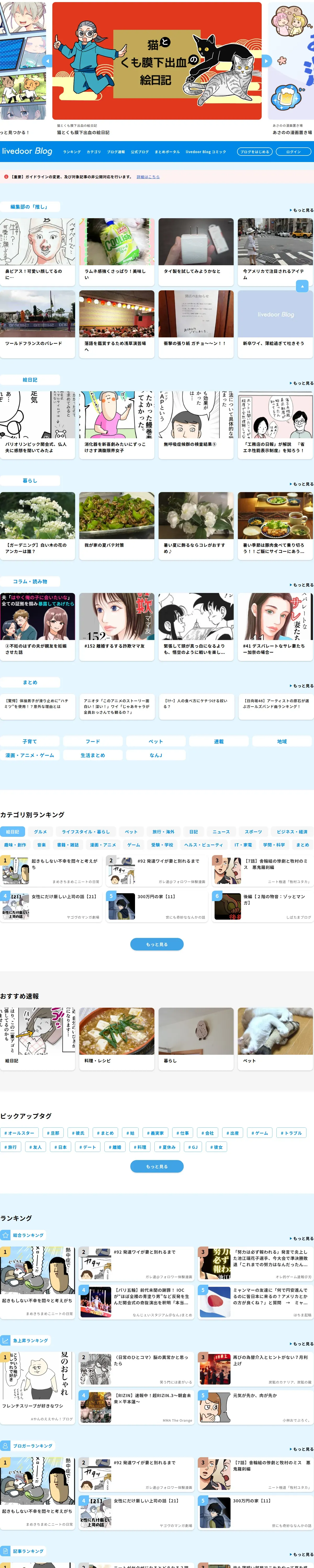Expand もっと見る for 急上昇ランキング
The height and width of the screenshot is (1568, 314).
pyautogui.click(x=302, y=1344)
